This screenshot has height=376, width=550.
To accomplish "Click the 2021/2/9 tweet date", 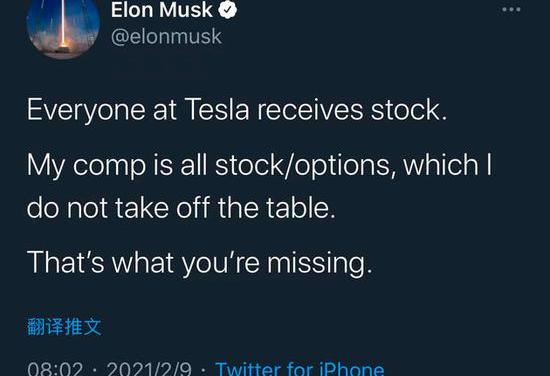I will click(149, 370).
